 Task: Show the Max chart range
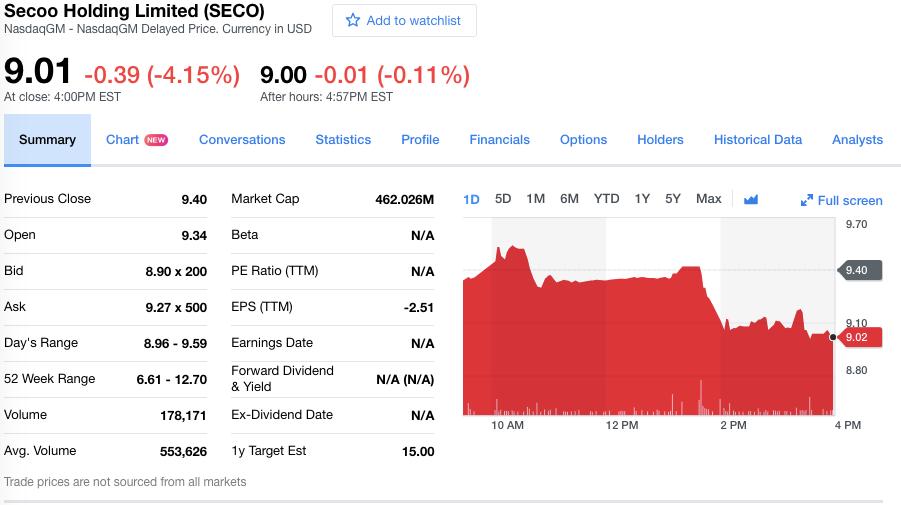(x=709, y=199)
